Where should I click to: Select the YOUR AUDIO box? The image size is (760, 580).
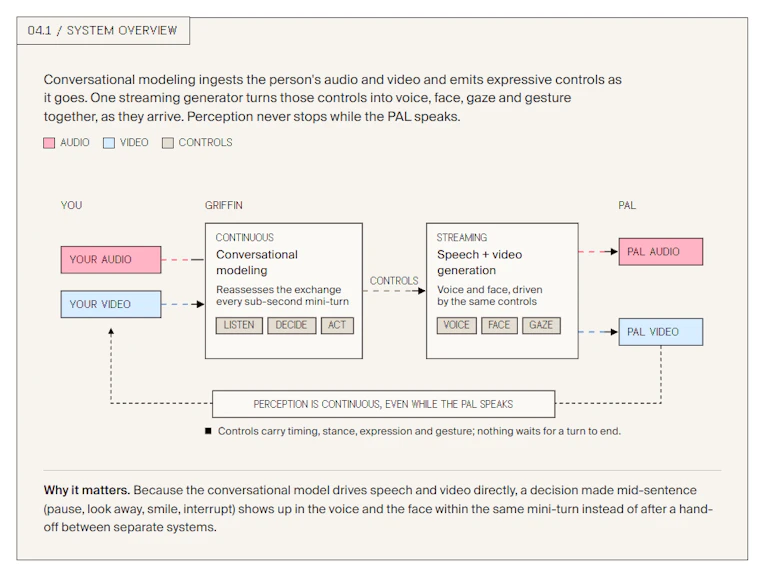tap(111, 260)
